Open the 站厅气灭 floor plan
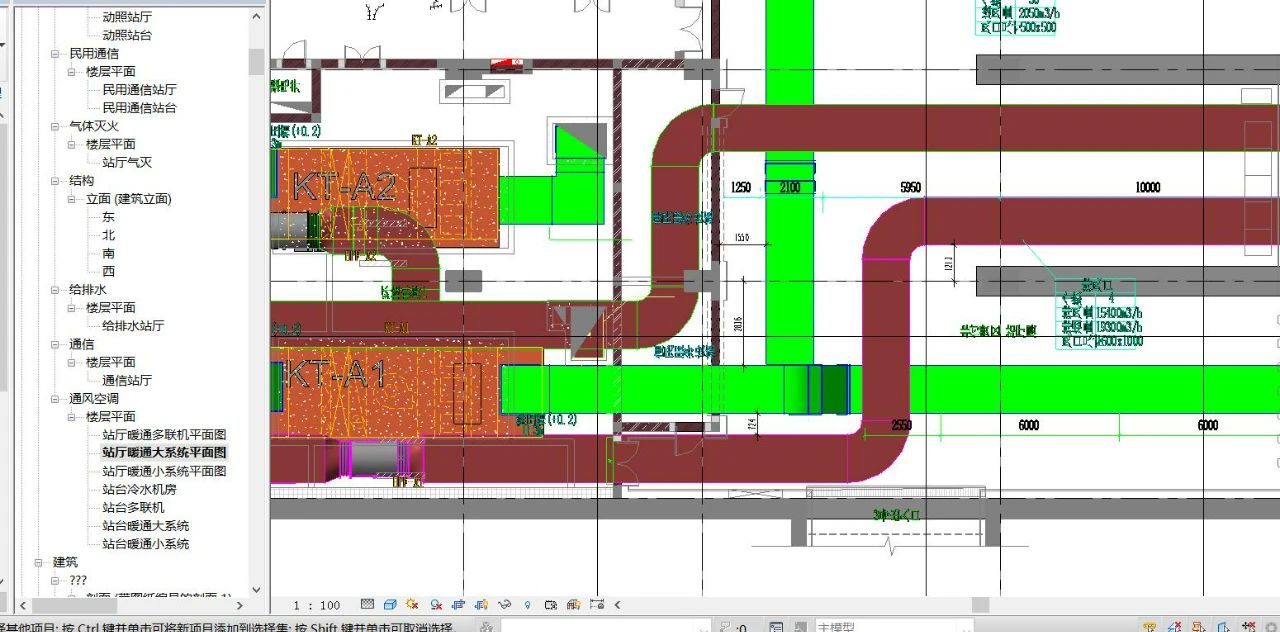1280x632 pixels. (127, 162)
